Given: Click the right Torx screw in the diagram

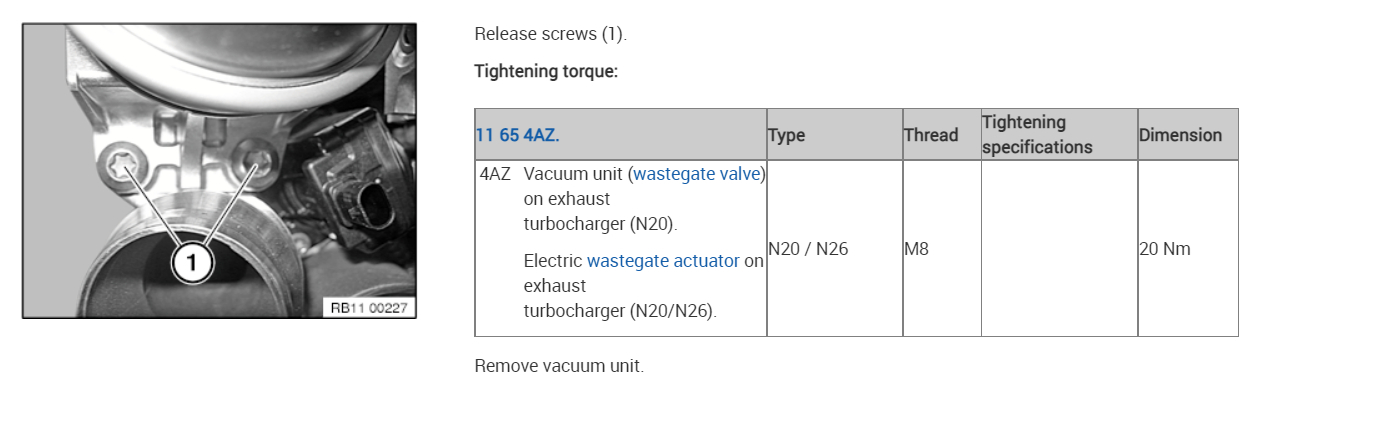Looking at the screenshot, I should pyautogui.click(x=260, y=161).
